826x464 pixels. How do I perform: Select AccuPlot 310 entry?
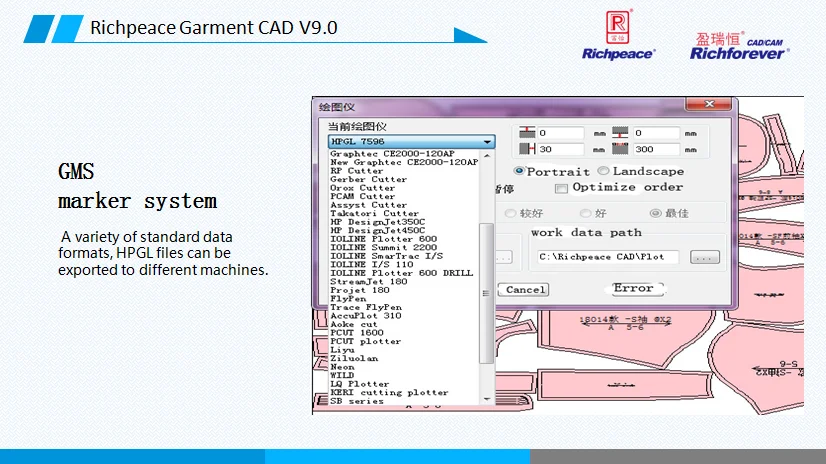point(366,315)
